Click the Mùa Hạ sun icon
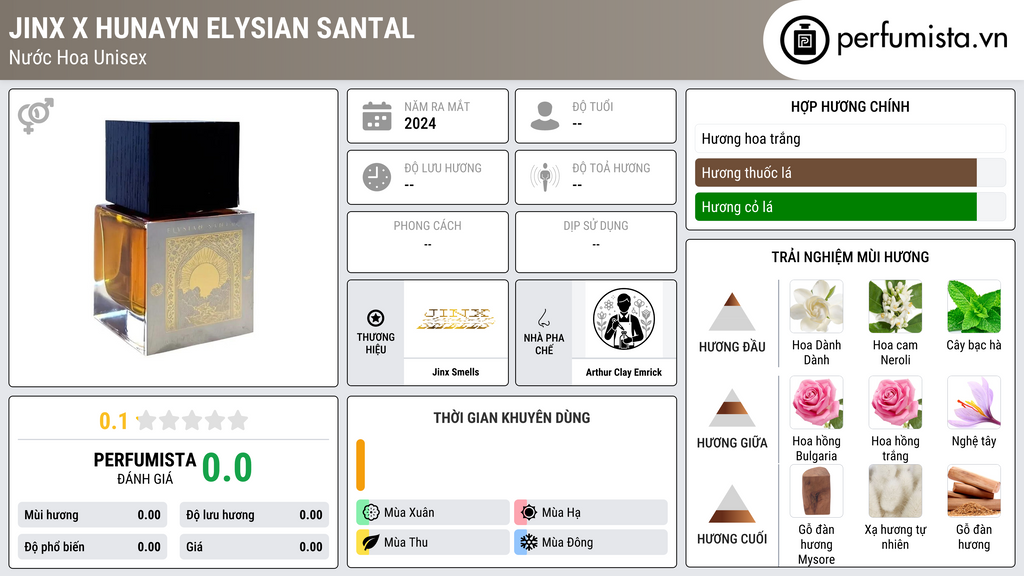Screen dimensions: 1024x576 (529, 513)
